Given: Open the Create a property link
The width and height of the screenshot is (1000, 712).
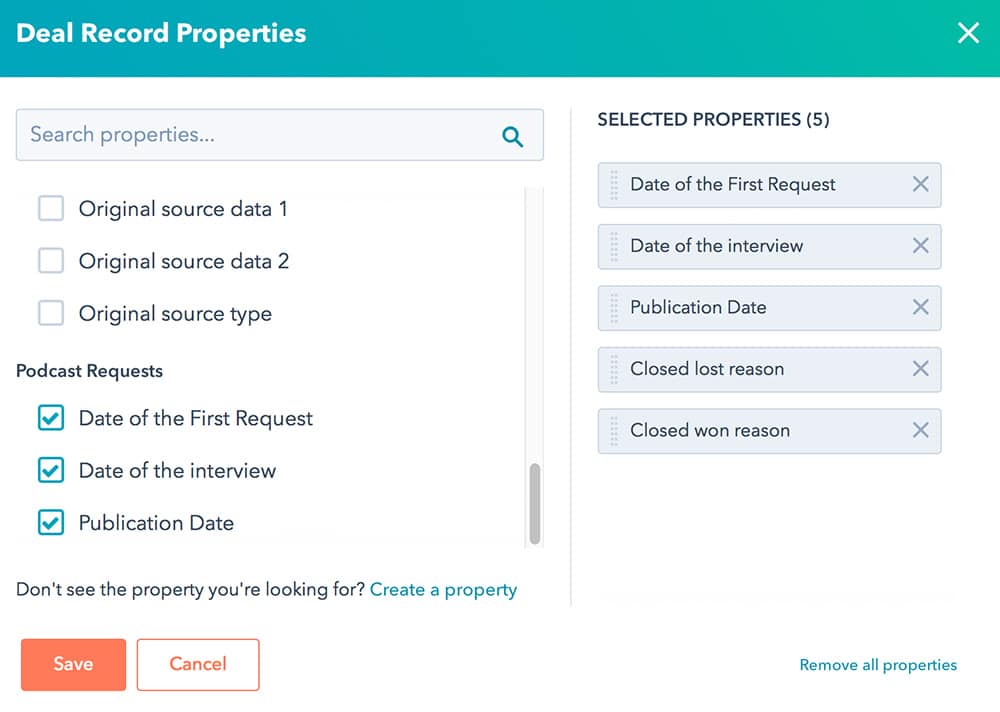Looking at the screenshot, I should pyautogui.click(x=443, y=589).
